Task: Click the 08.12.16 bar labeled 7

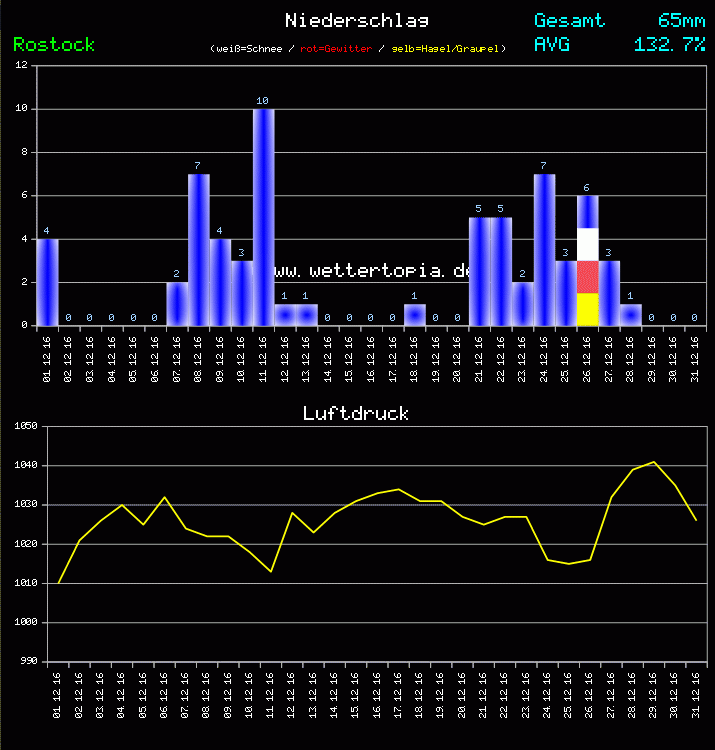Action: click(x=198, y=250)
